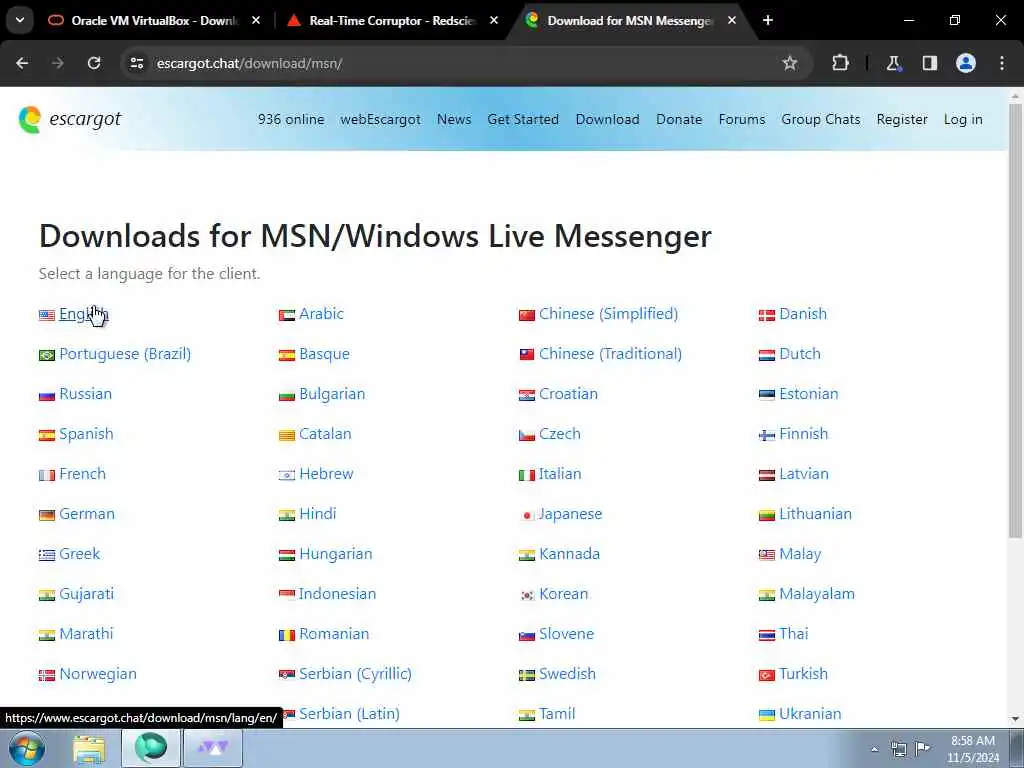Reload the page with the refresh icon

(x=94, y=63)
